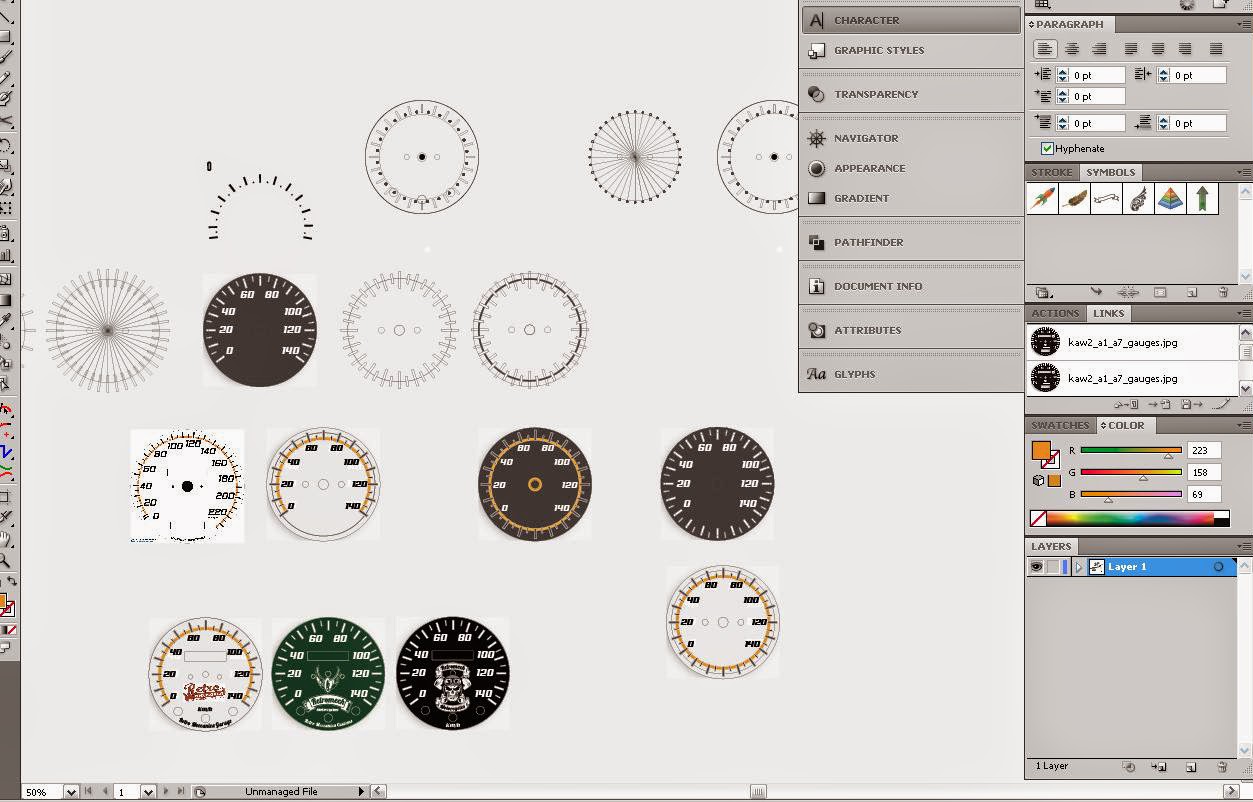Set paragraph to justify all lines
The height and width of the screenshot is (802, 1253).
tap(1216, 48)
